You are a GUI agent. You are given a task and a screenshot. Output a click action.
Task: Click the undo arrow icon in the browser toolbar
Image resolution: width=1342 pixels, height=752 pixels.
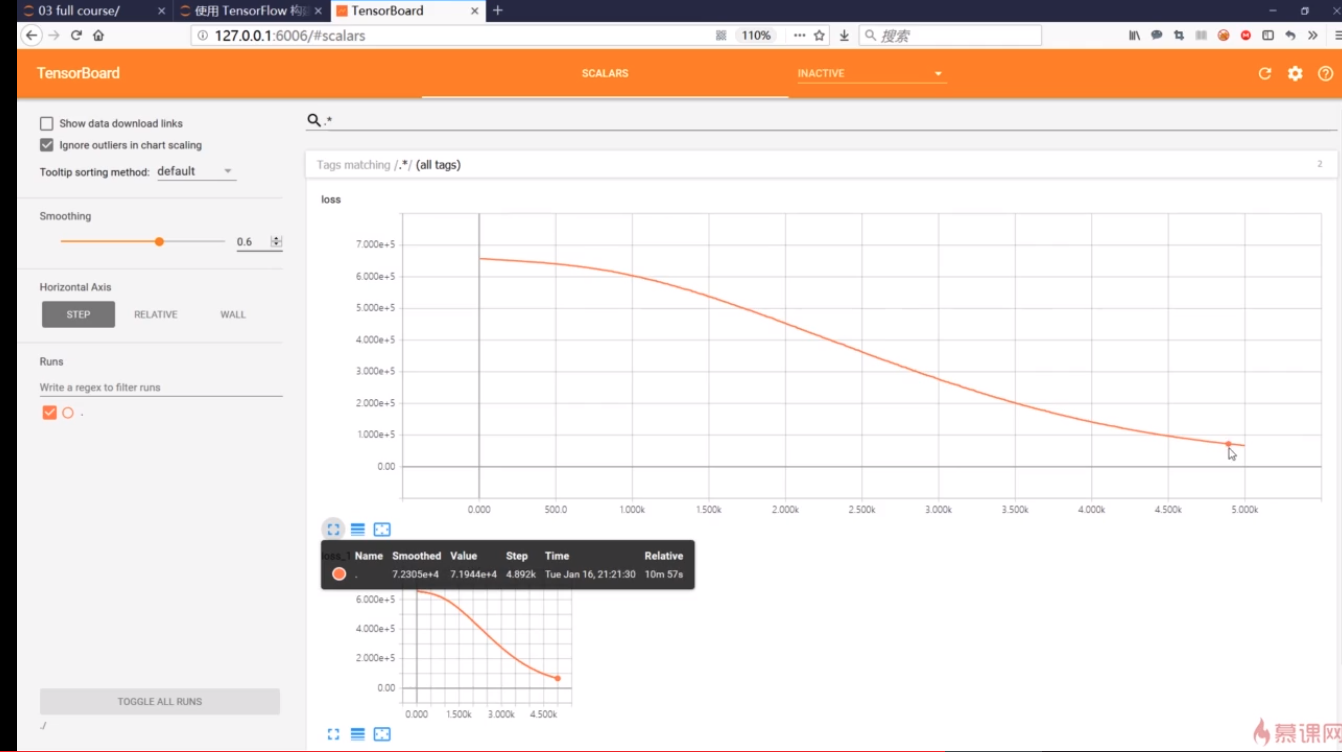click(1290, 35)
